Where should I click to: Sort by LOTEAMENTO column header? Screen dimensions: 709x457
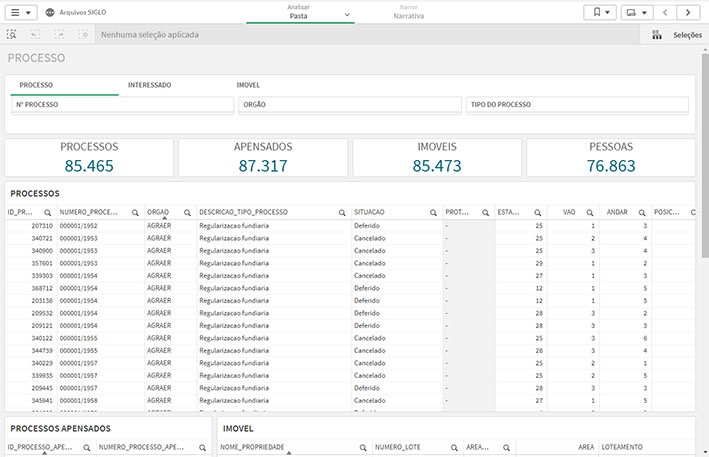pyautogui.click(x=622, y=447)
